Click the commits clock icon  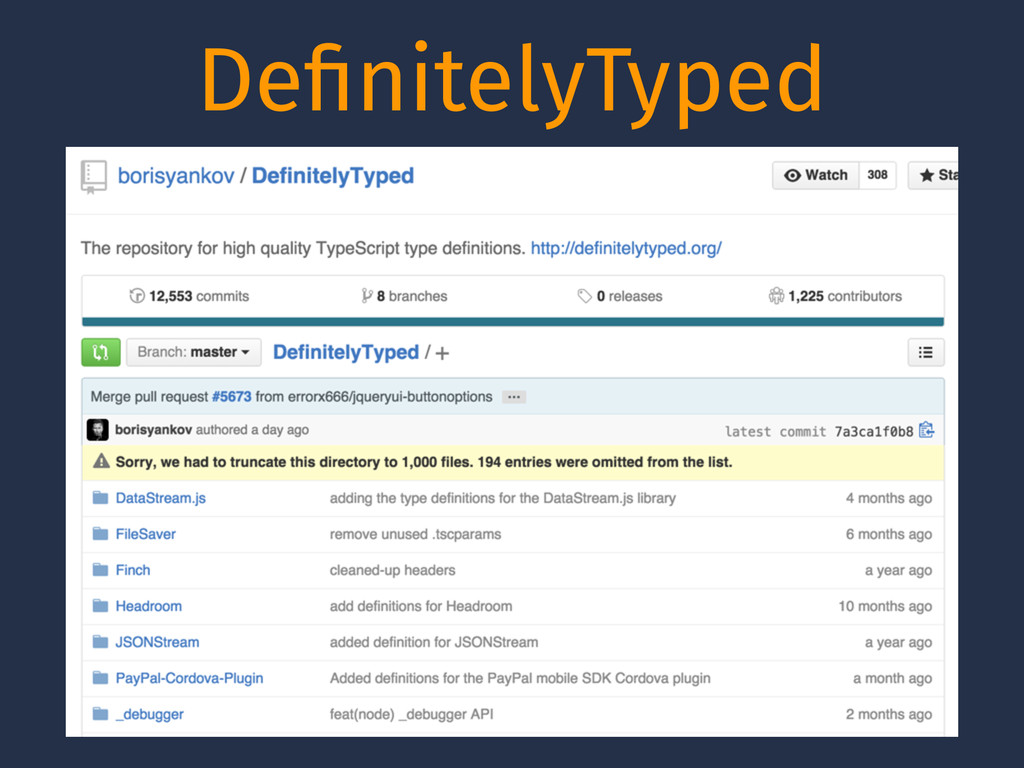click(x=136, y=296)
